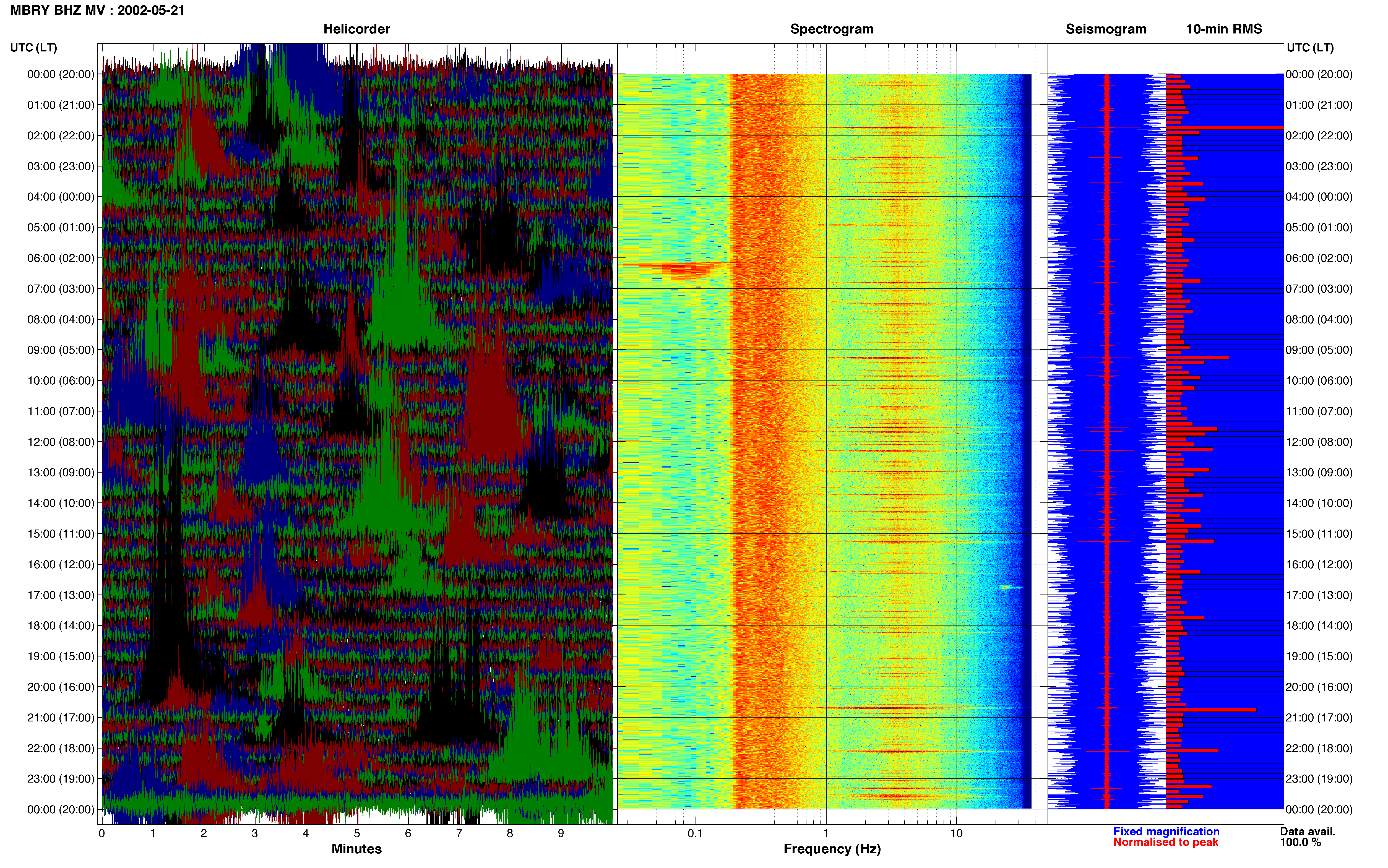Click the '100.0 %' data availability value
This screenshot has height=868, width=1388.
pos(1300,842)
